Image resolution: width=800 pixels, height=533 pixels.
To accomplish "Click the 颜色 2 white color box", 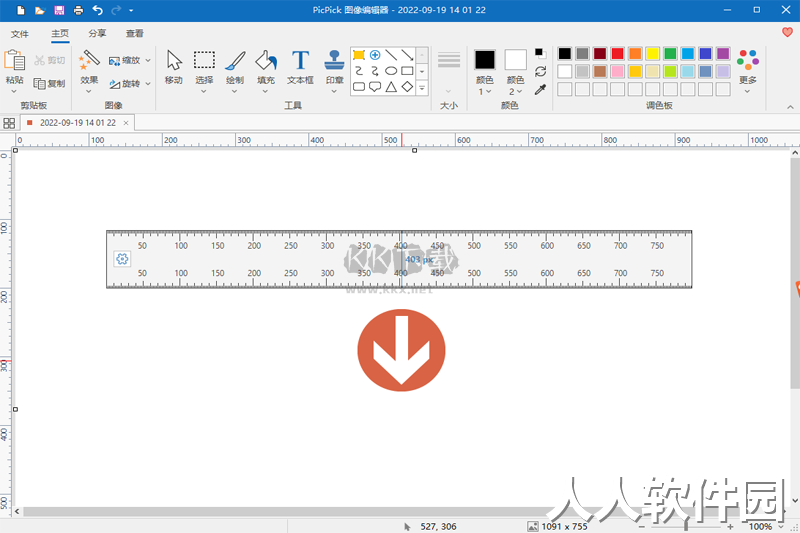I will (x=515, y=60).
